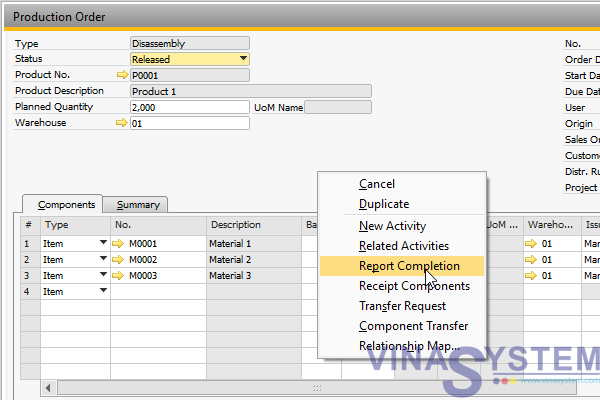Select the Material 2 description cell
The width and height of the screenshot is (600, 400).
[254, 260]
